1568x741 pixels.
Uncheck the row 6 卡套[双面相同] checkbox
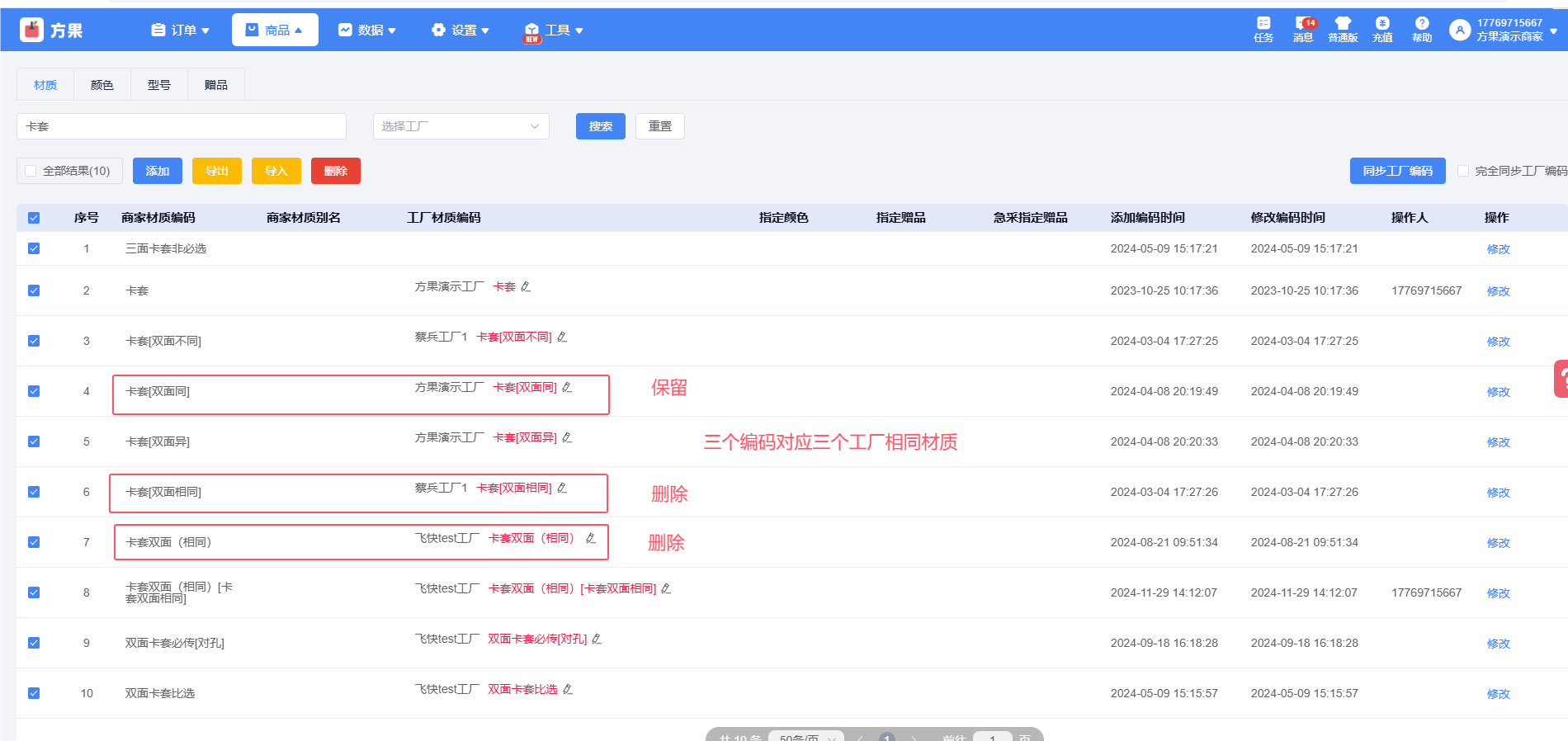(x=34, y=492)
